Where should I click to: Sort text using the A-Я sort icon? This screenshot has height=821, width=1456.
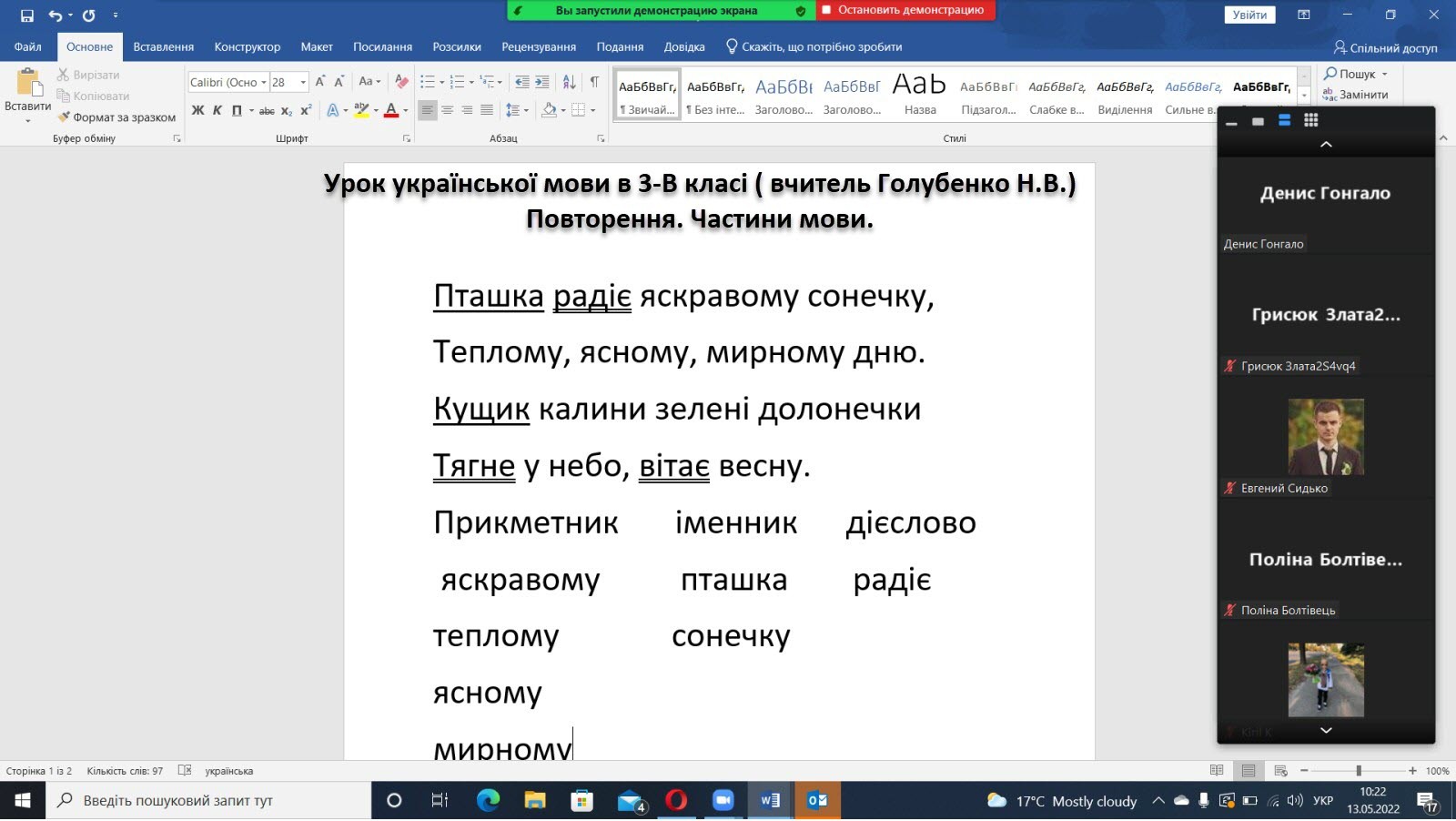click(x=569, y=82)
